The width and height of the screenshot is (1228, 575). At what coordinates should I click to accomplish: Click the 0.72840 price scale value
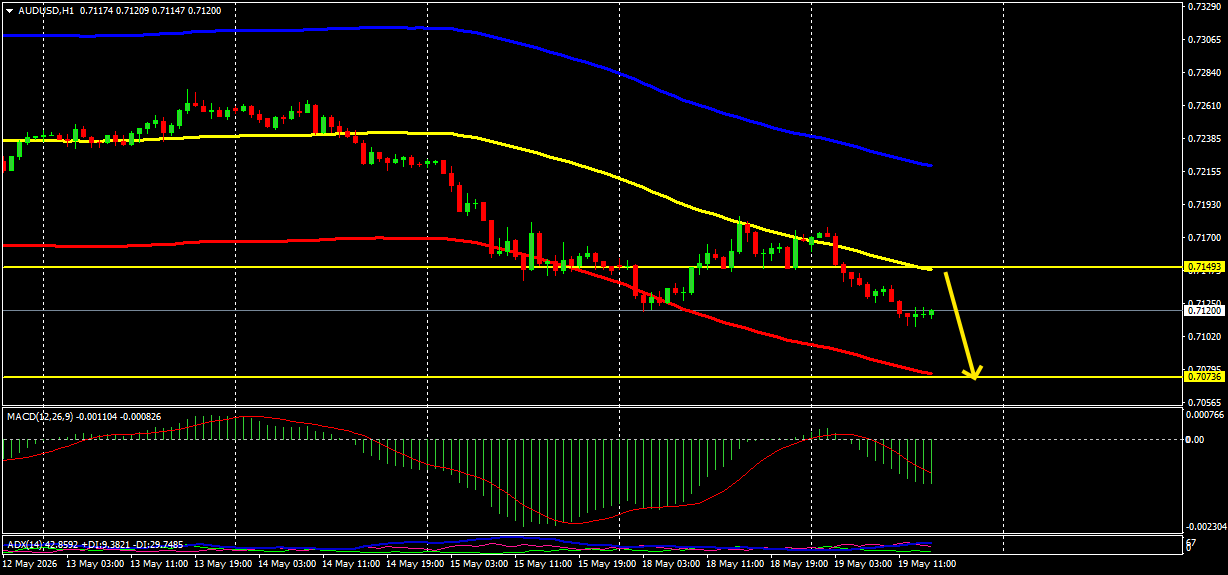click(1204, 73)
